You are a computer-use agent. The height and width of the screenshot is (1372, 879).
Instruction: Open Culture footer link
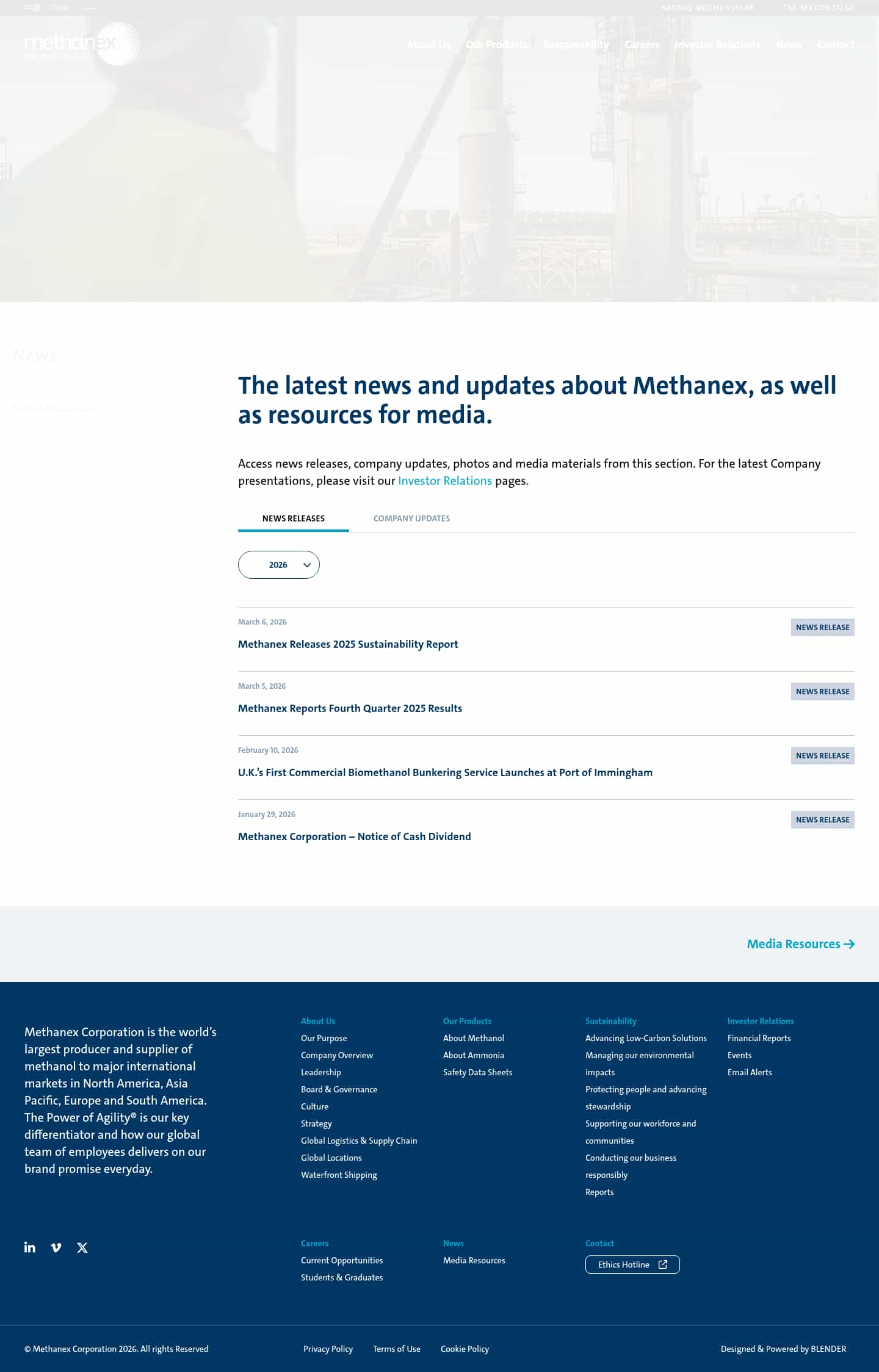click(314, 1106)
